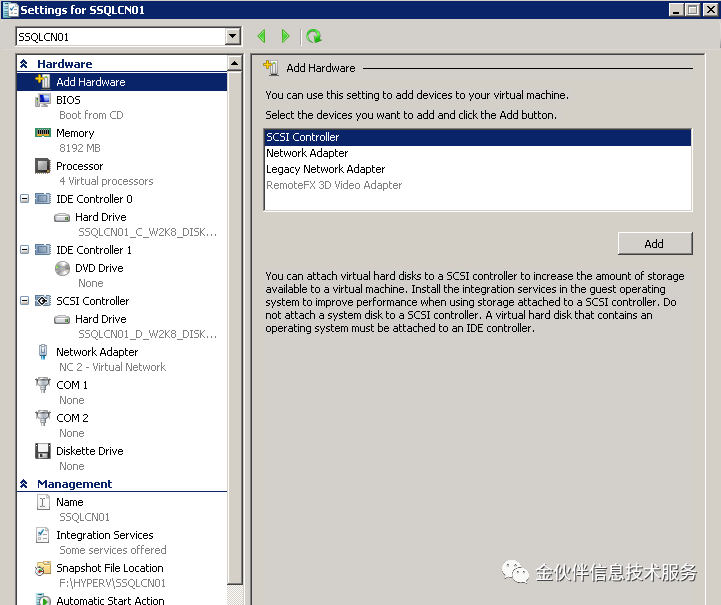Click the green forward arrow icon
721x605 pixels.
pos(285,36)
